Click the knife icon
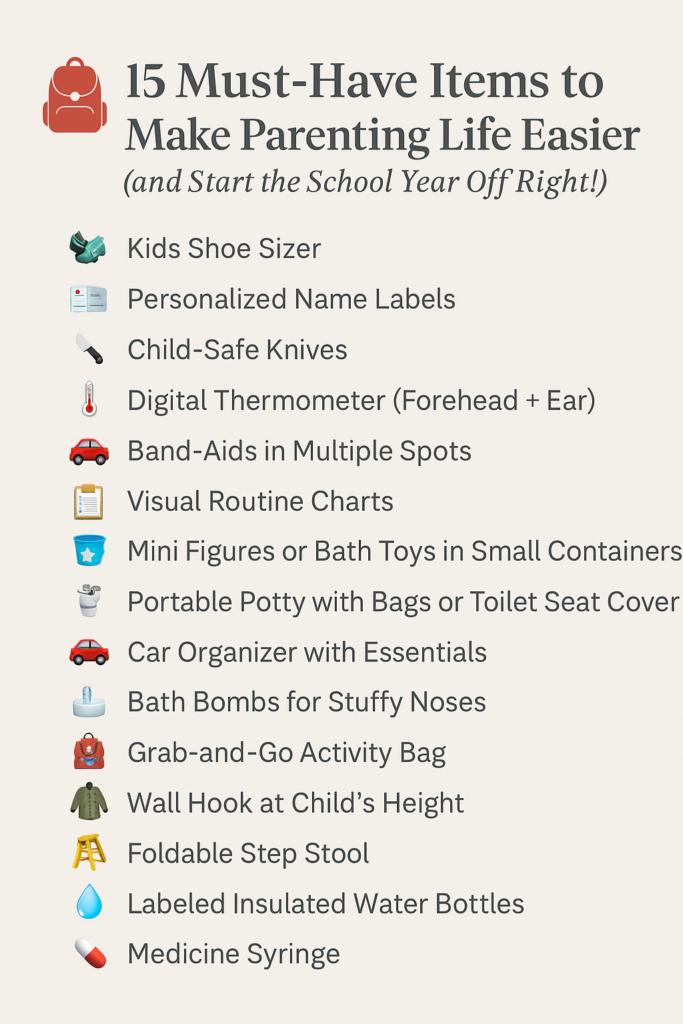The width and height of the screenshot is (683, 1024). click(88, 349)
